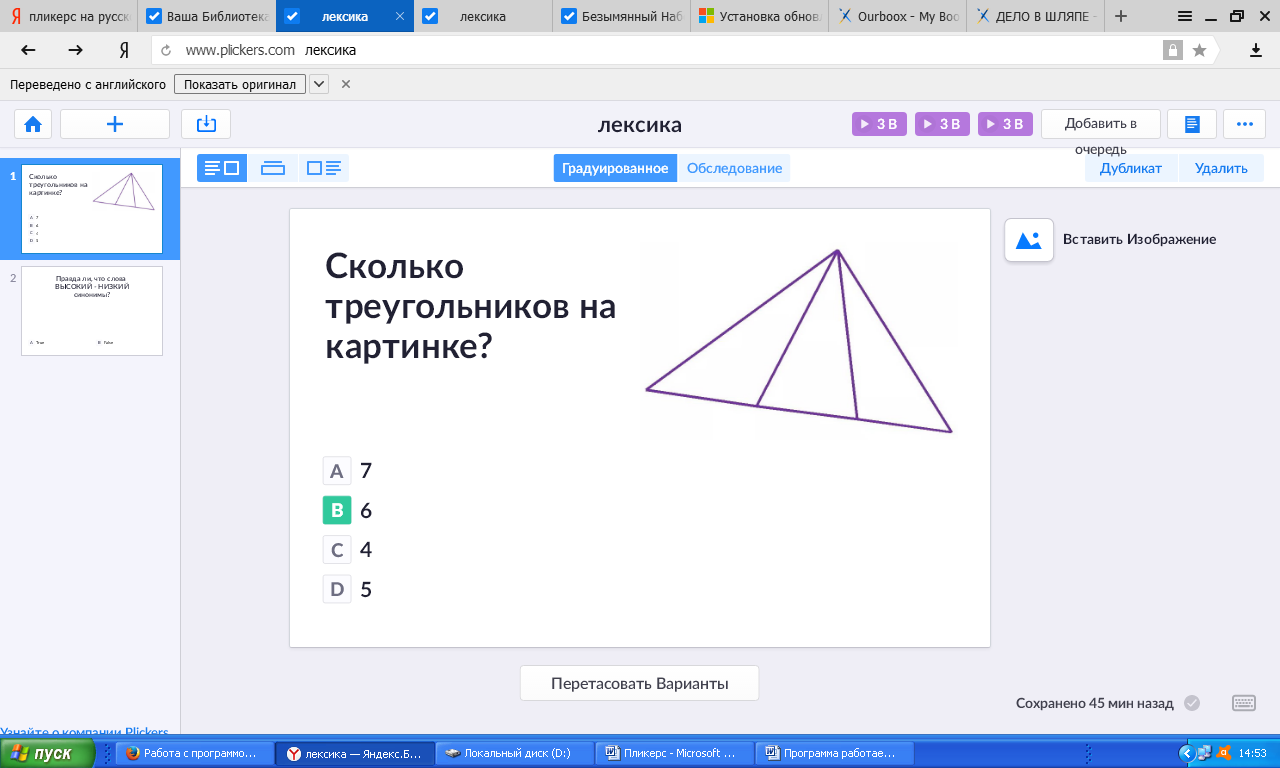Open Программа работае... taskbar item
Viewport: 1280px width, 768px height.
click(x=834, y=753)
